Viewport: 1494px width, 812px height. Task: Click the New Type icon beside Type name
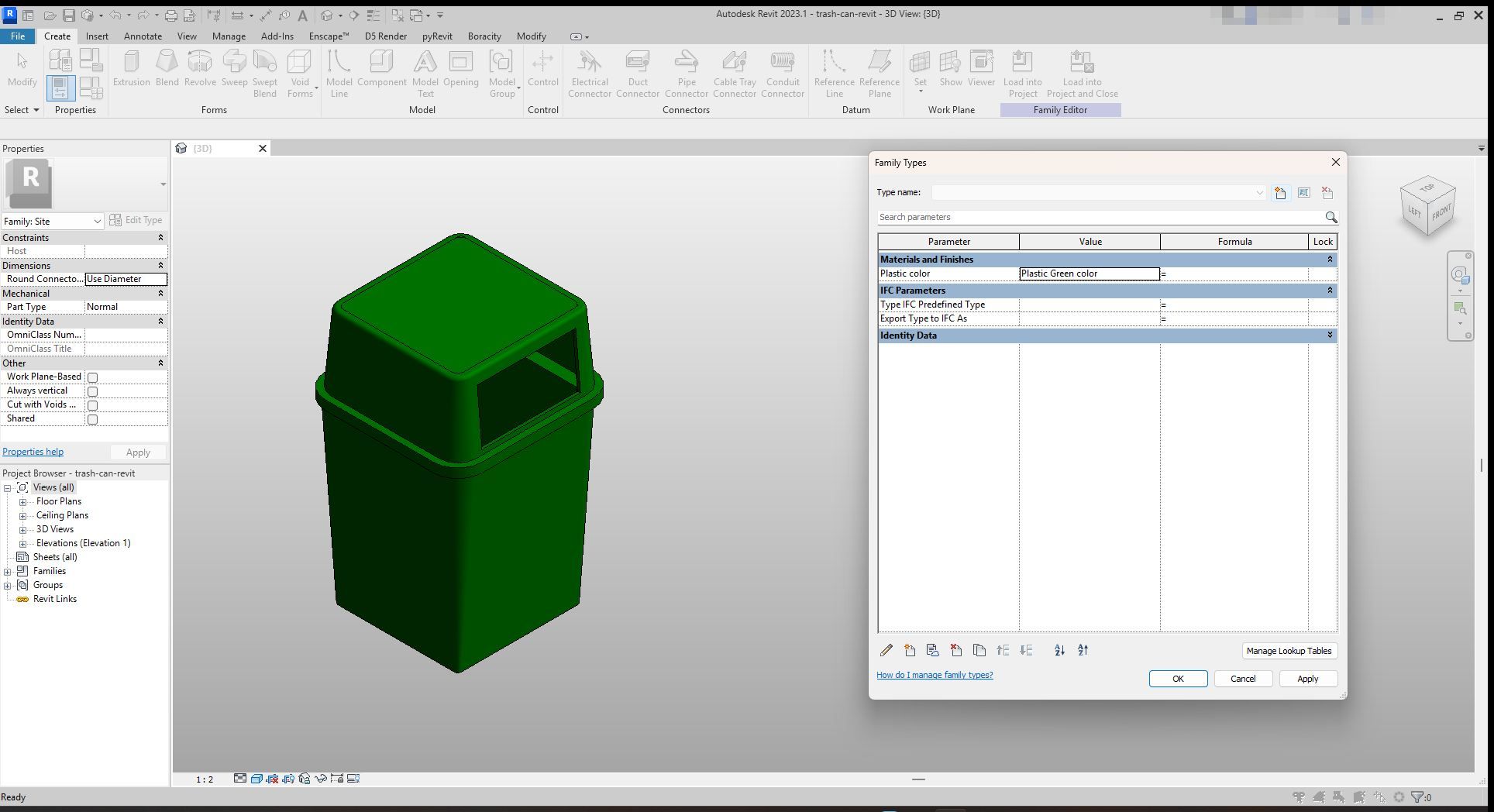(x=1280, y=193)
